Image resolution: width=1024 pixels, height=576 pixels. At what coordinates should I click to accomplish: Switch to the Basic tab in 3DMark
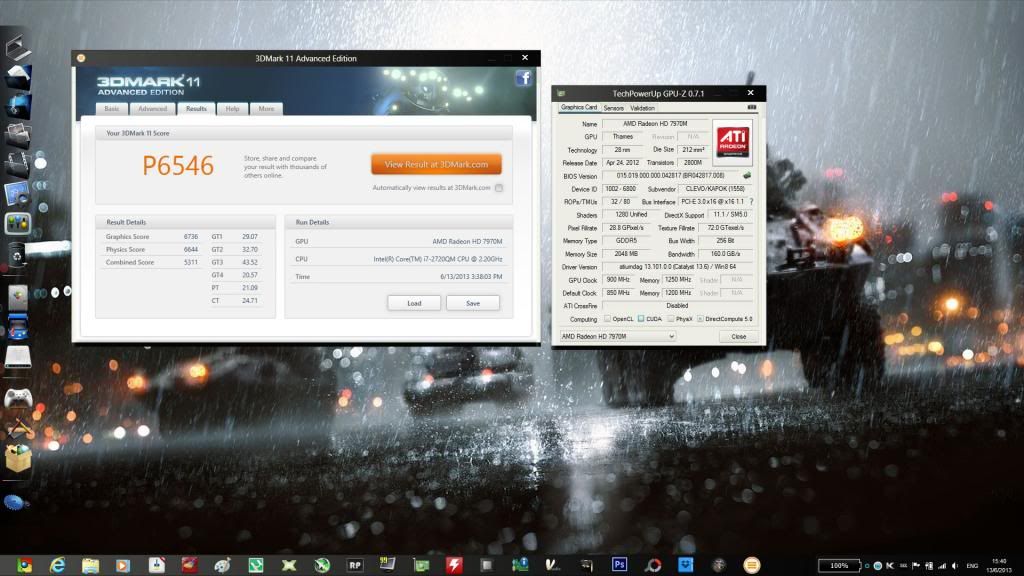click(112, 109)
